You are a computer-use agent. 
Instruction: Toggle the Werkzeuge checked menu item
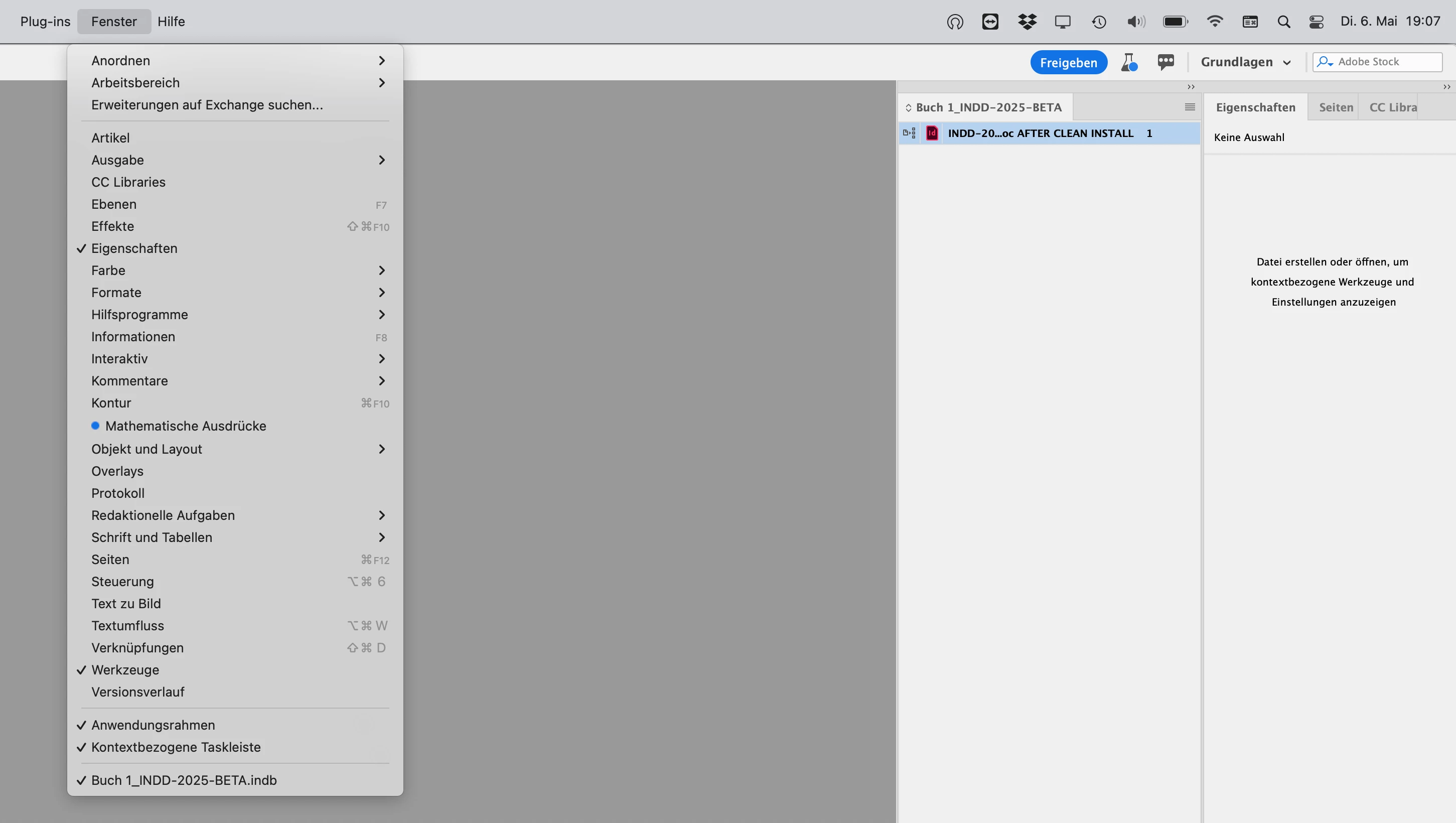click(125, 670)
